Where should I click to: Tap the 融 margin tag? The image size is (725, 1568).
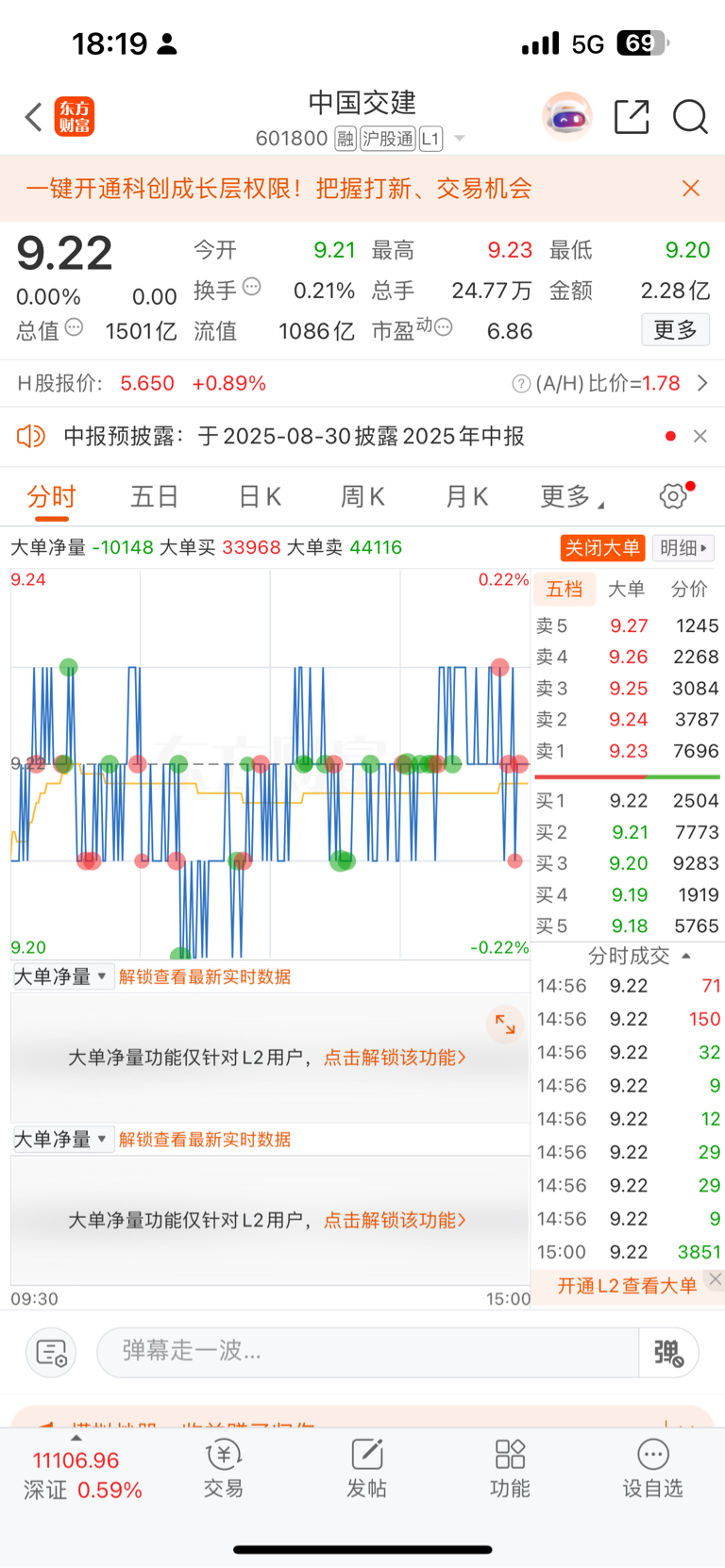(346, 139)
